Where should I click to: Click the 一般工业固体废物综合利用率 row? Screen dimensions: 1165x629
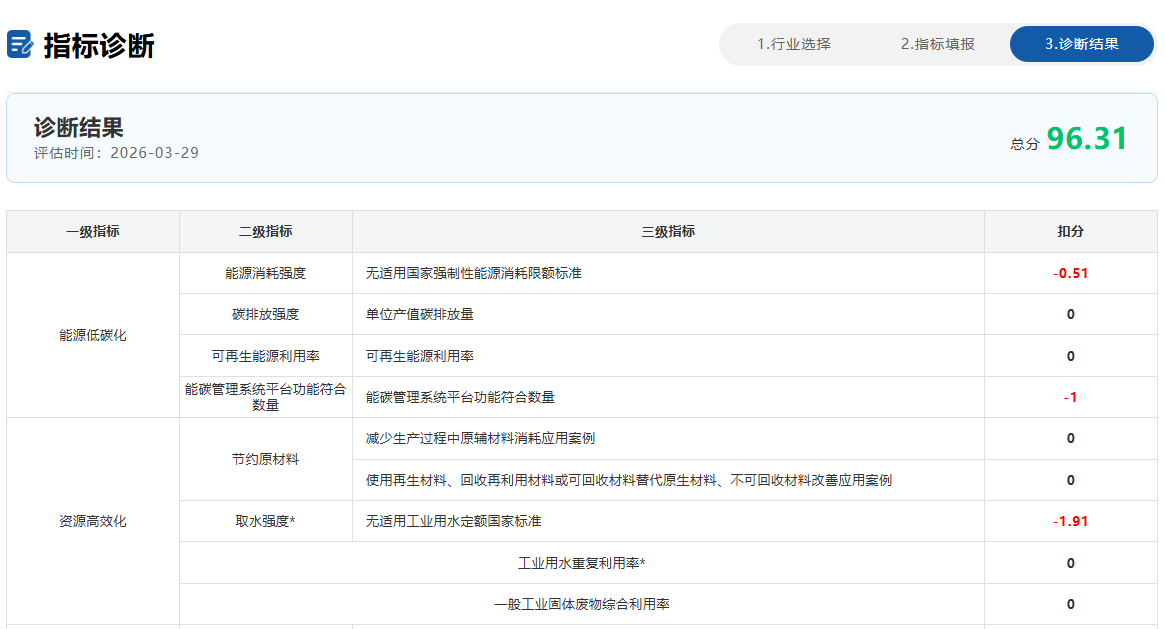[581, 604]
